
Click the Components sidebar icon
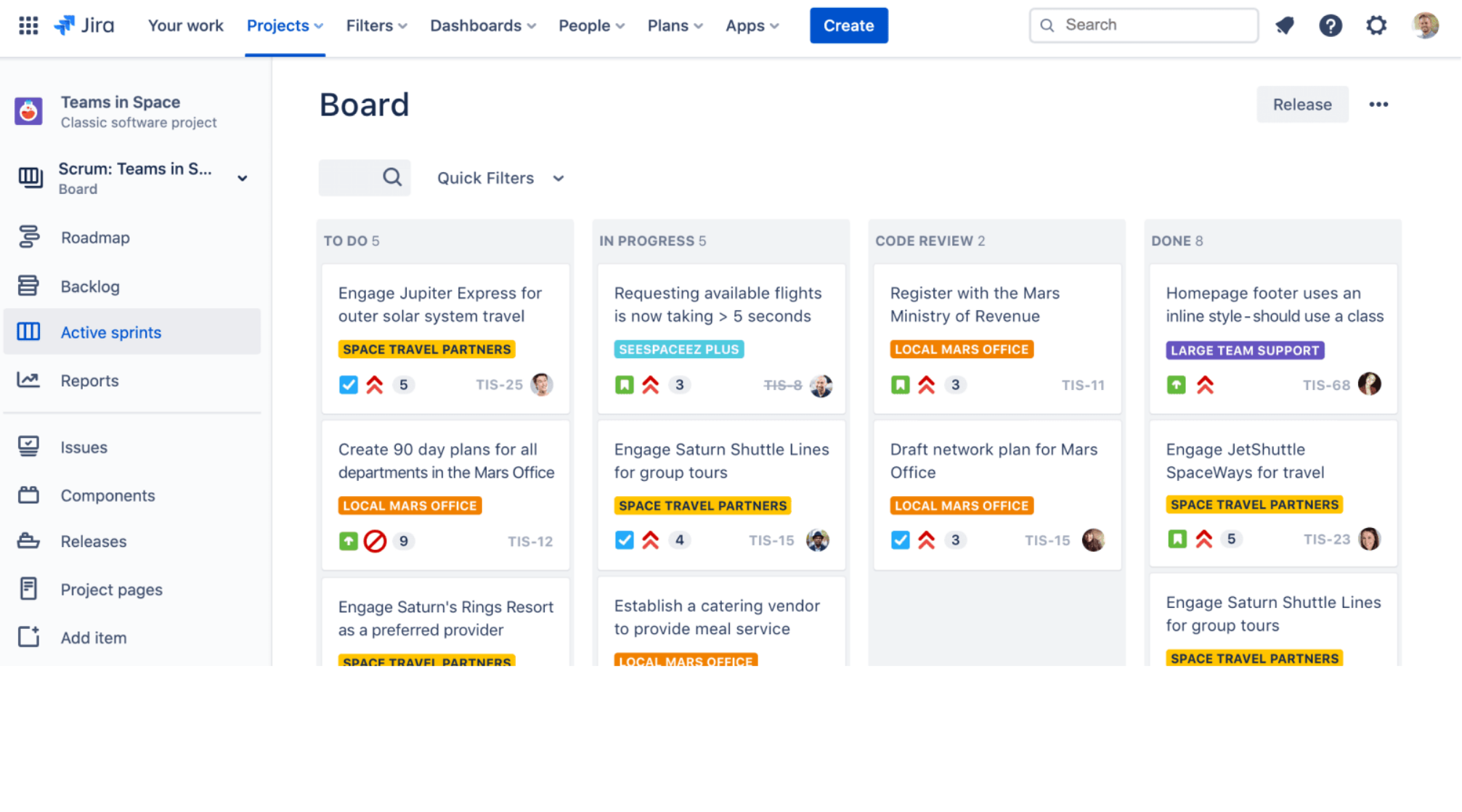point(28,495)
